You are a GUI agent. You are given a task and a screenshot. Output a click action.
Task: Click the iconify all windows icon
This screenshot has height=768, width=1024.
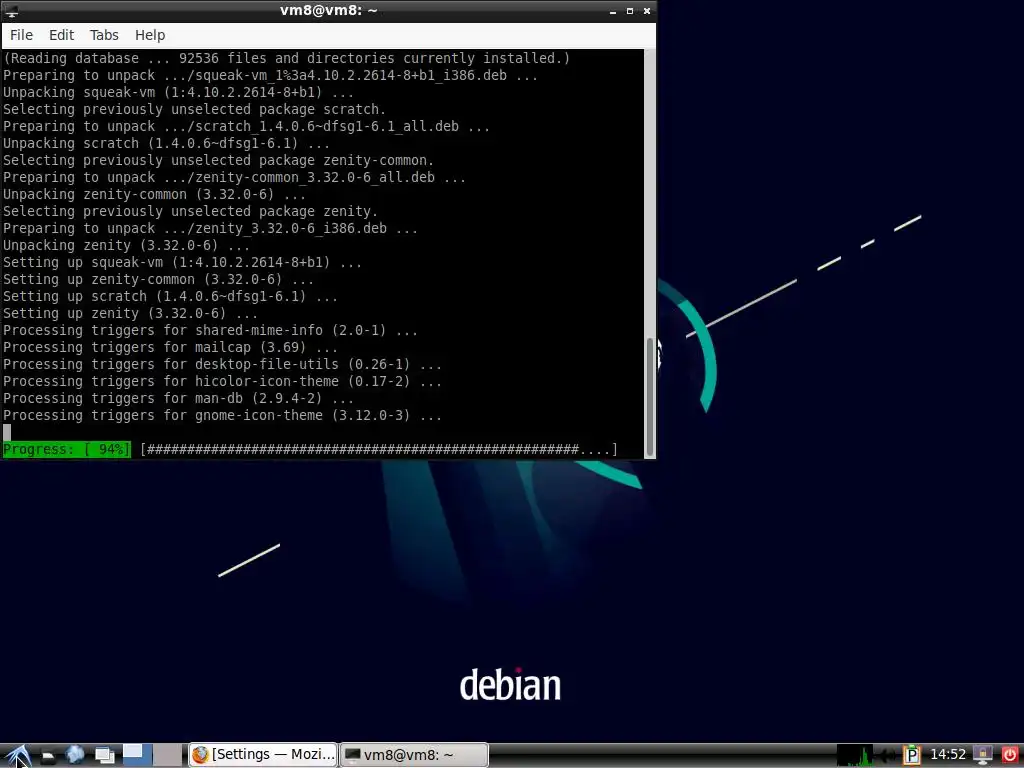tap(104, 756)
